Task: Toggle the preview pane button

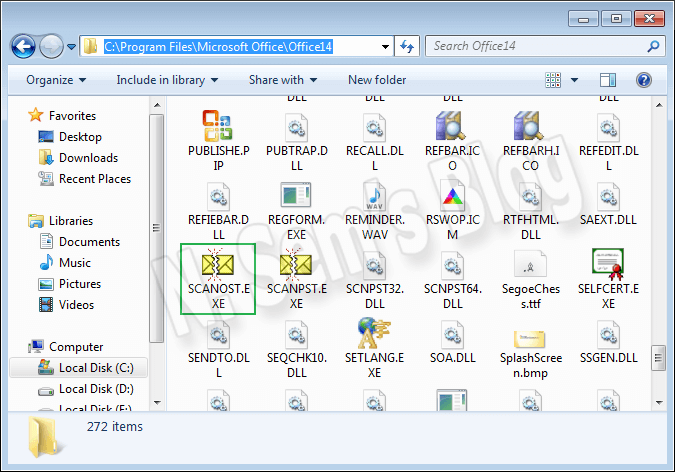Action: pos(608,80)
